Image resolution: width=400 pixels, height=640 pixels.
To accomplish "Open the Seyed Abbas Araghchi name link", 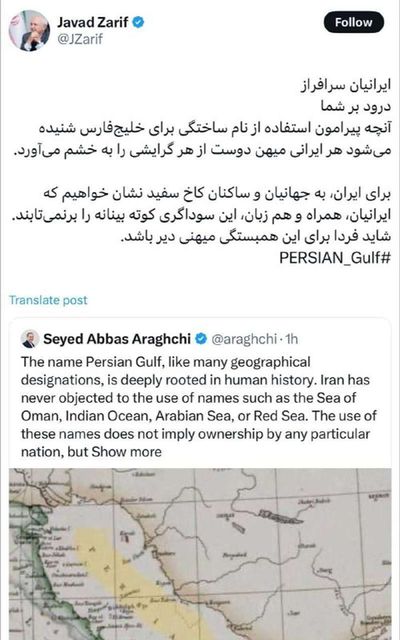I will (x=117, y=339).
